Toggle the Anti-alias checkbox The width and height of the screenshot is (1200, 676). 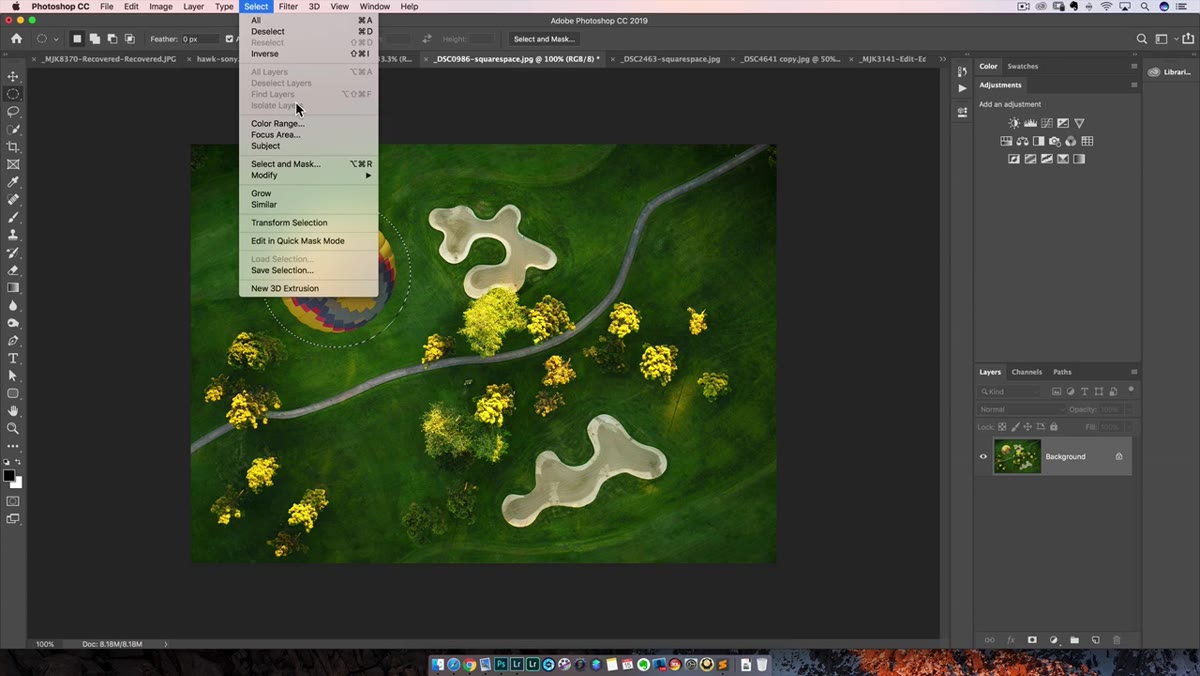coord(230,39)
